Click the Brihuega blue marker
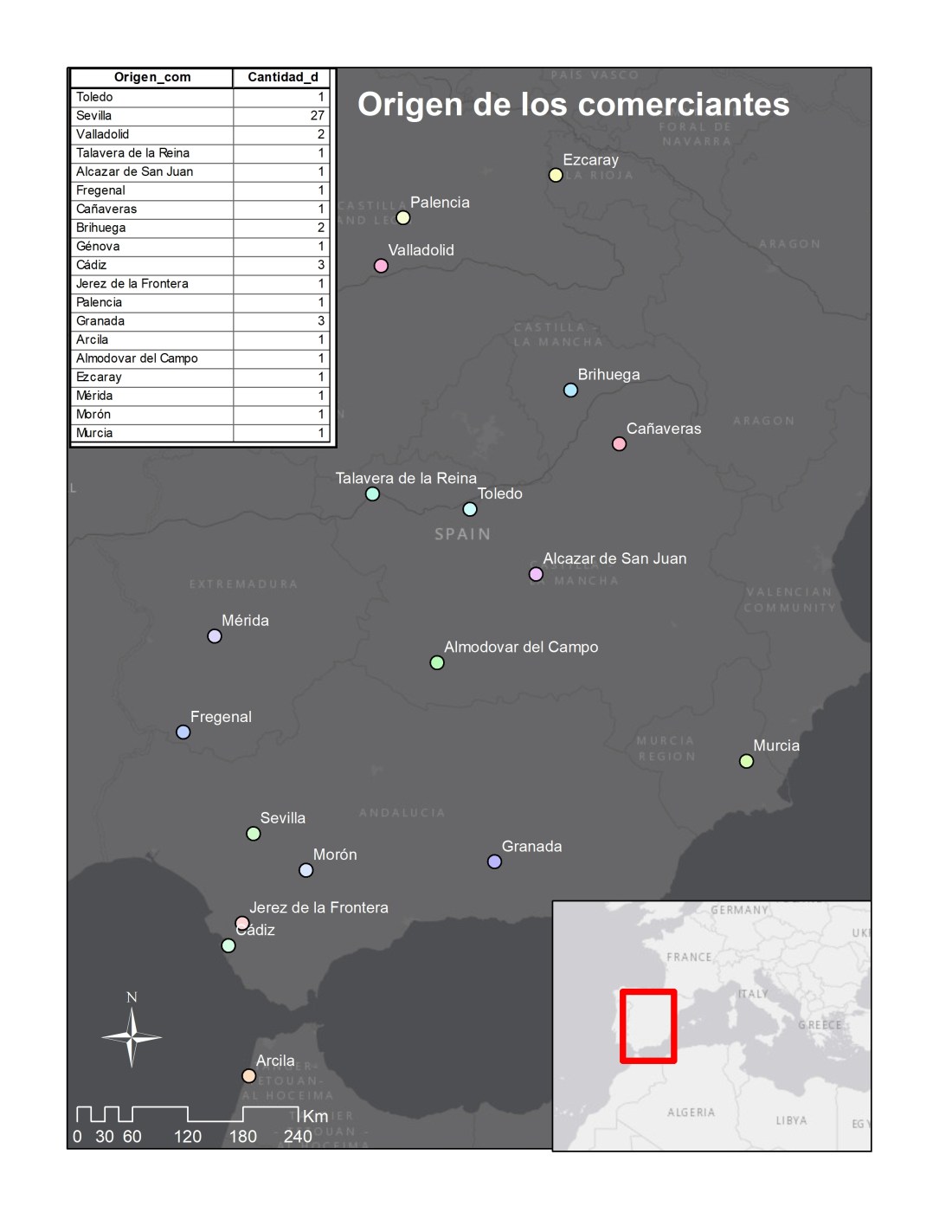 (570, 390)
